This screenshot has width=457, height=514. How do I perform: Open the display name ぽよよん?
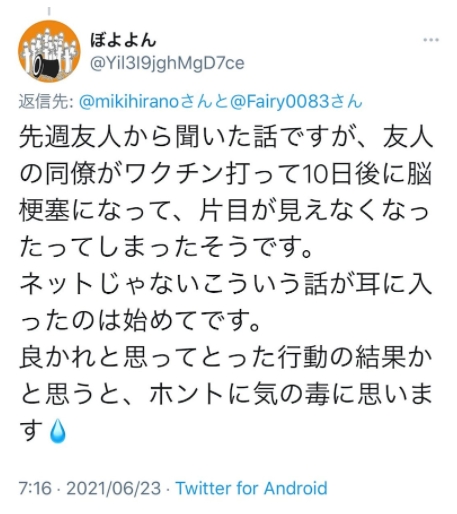123,40
